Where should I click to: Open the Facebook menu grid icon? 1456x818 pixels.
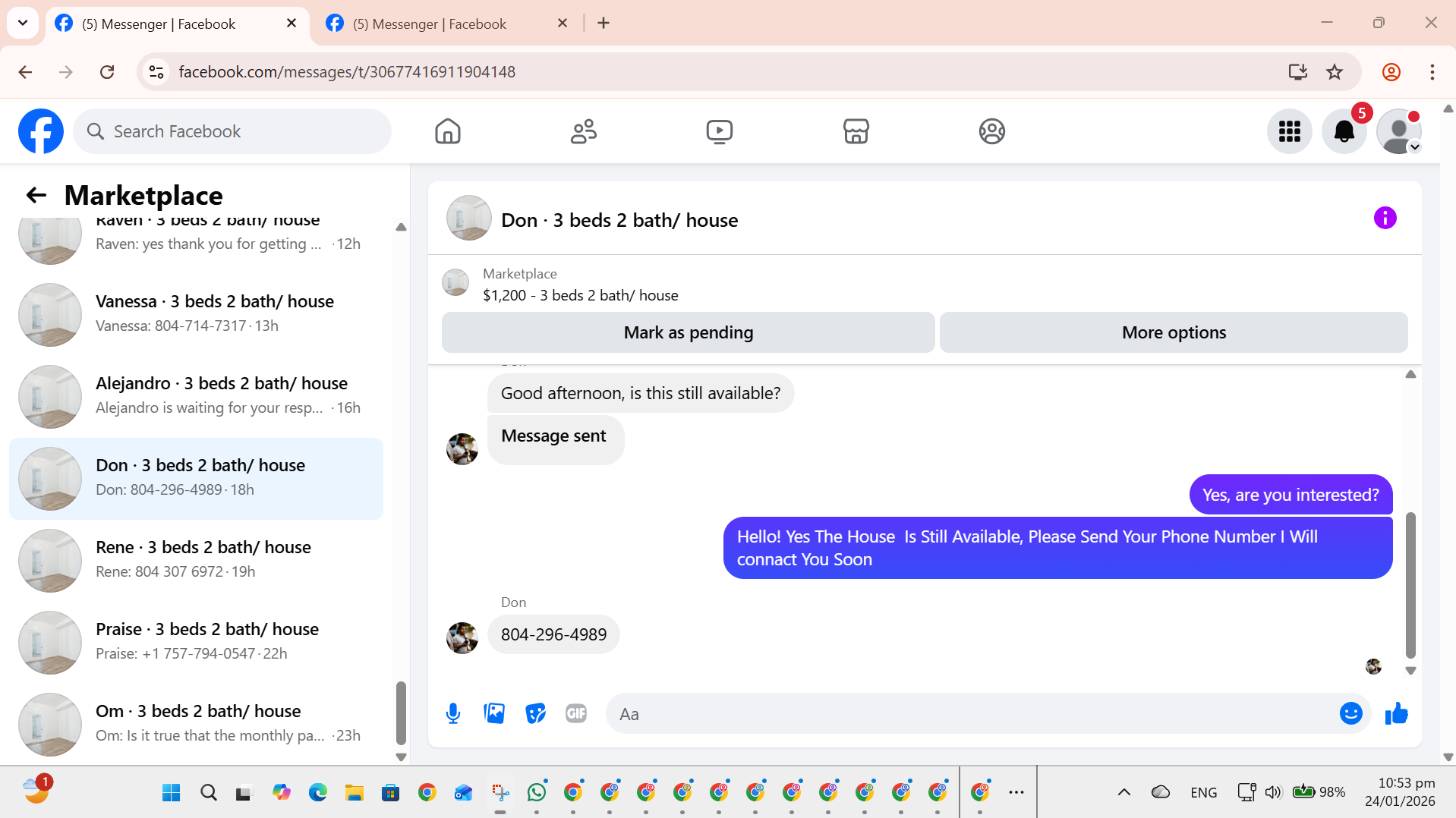(1289, 131)
